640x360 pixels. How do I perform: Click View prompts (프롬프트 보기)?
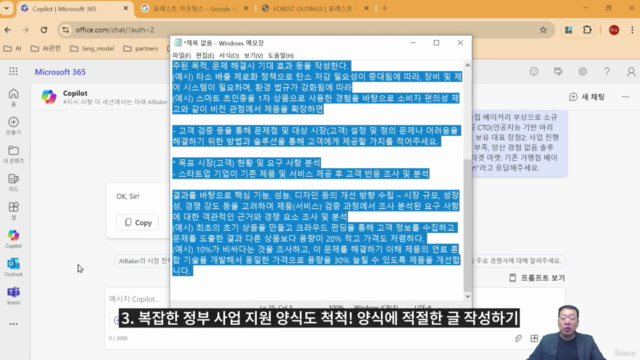pyautogui.click(x=537, y=278)
